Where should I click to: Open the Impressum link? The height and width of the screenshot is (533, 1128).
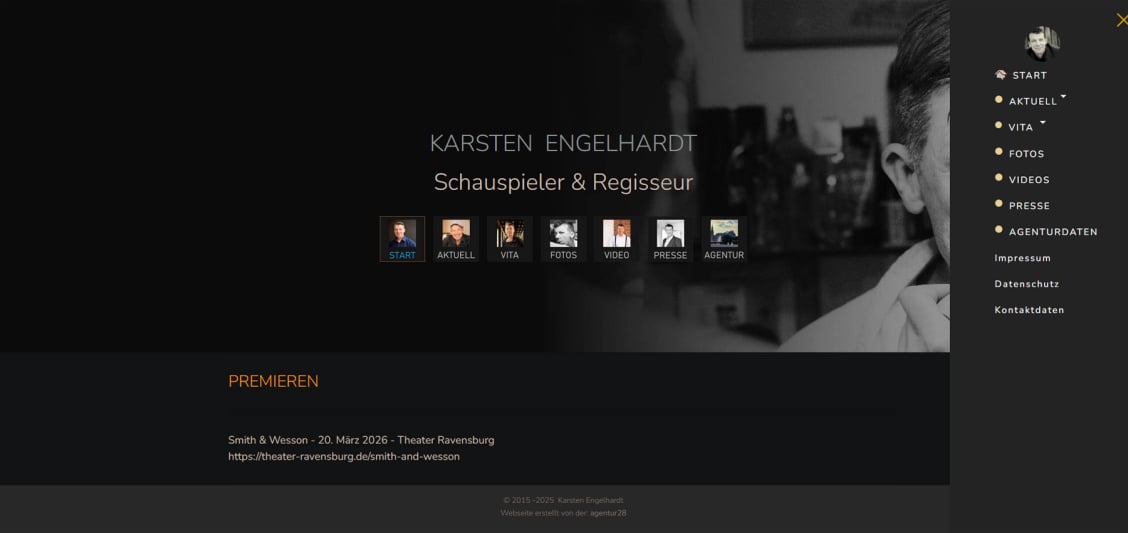coord(1022,258)
